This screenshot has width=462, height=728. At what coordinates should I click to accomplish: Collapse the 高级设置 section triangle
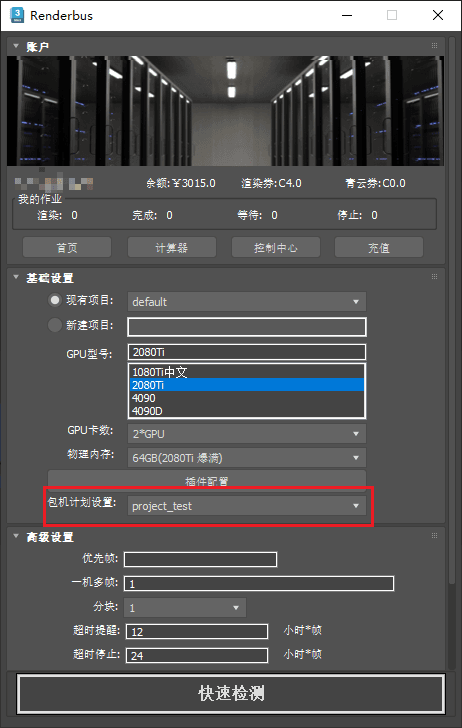(16, 536)
